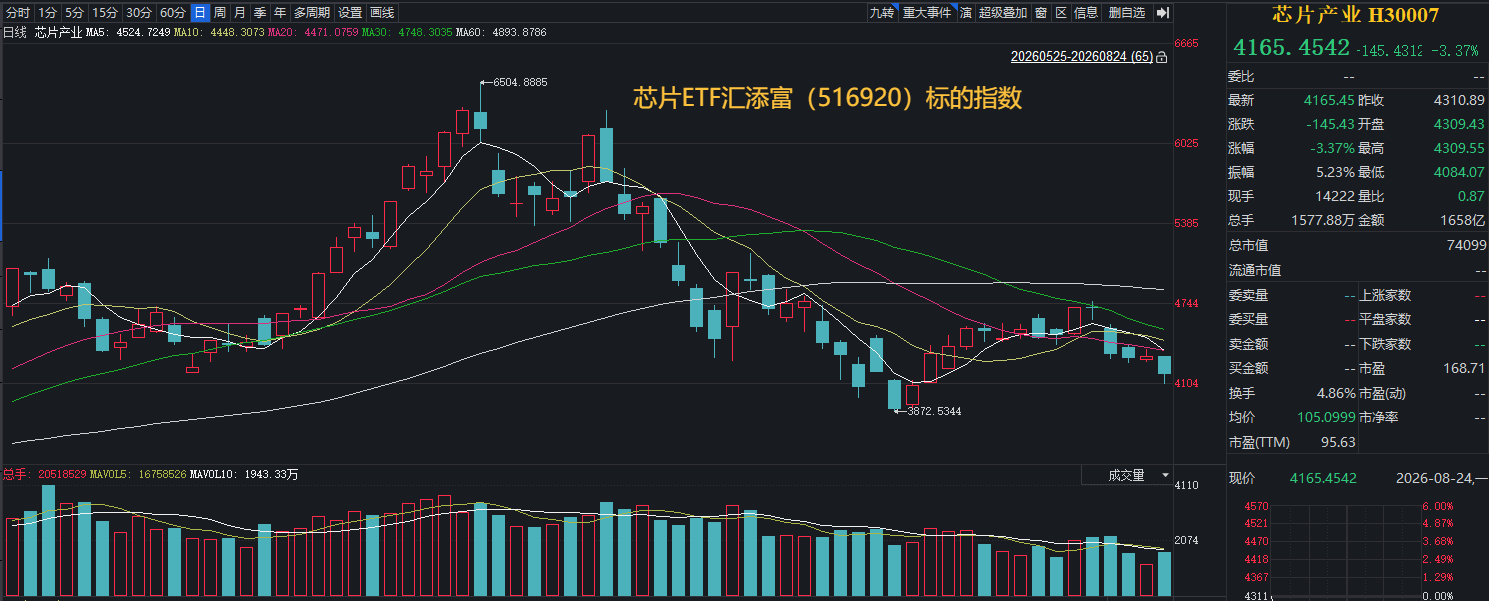Switch to the 5分 period
This screenshot has width=1489, height=601.
[x=74, y=13]
